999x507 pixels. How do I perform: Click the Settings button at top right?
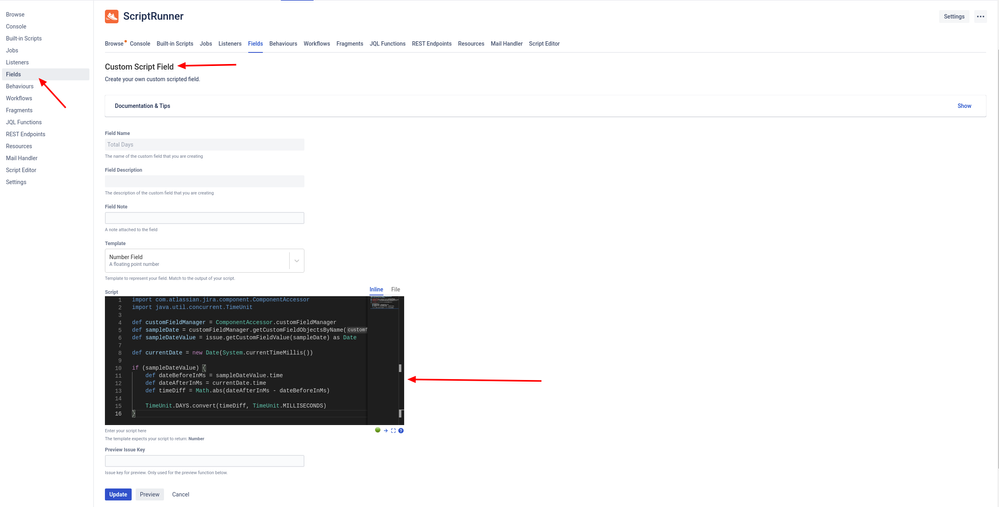[x=954, y=17]
